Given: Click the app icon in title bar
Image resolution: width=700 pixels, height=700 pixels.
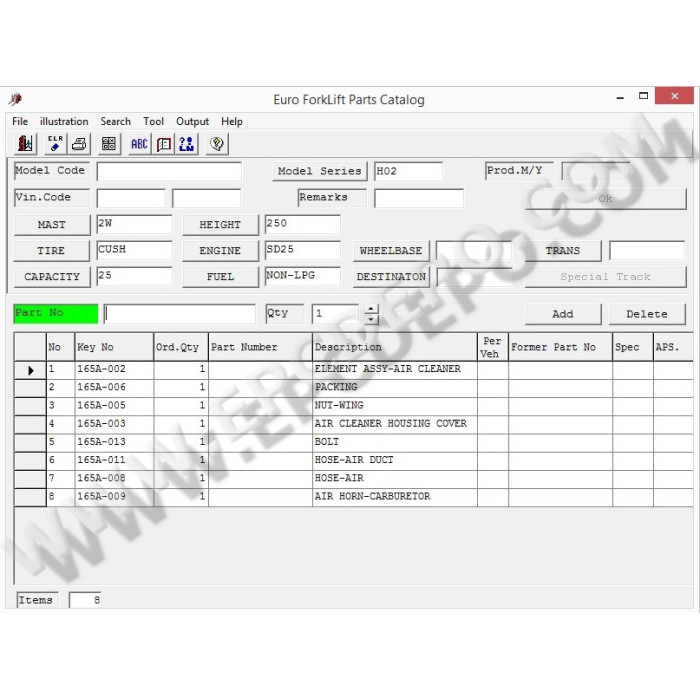Looking at the screenshot, I should (16, 99).
